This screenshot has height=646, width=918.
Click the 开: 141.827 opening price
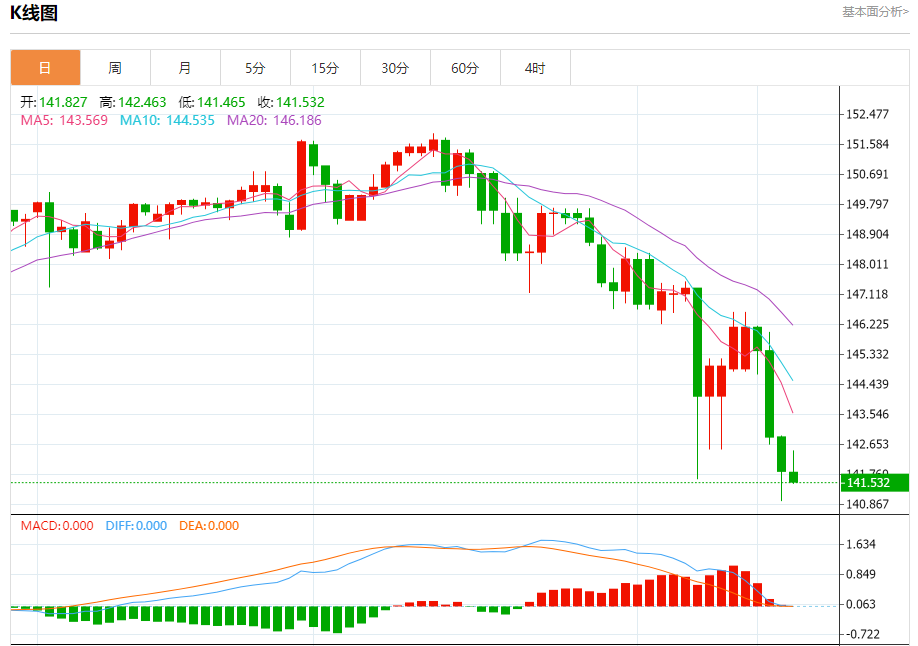(54, 102)
